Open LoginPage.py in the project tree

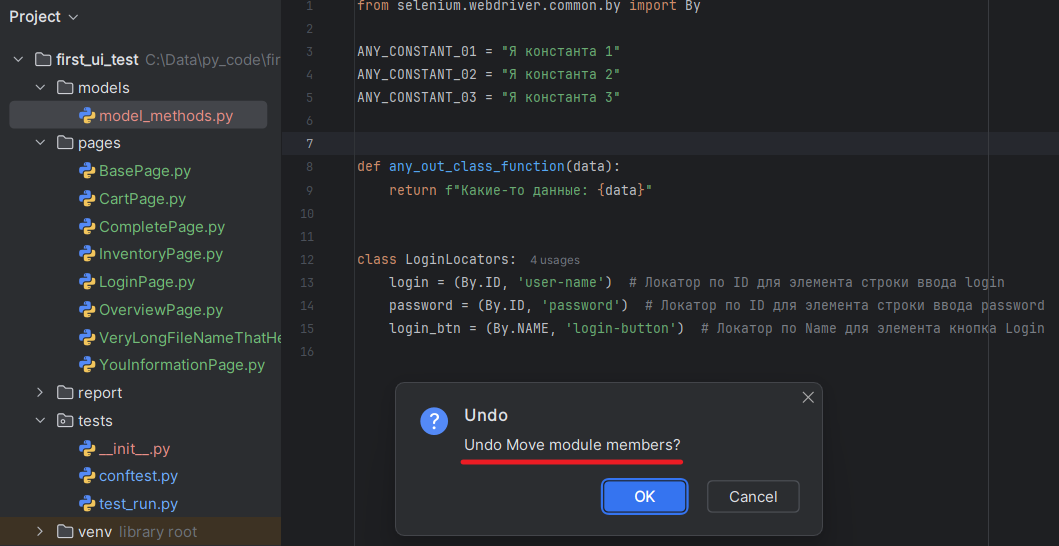(146, 282)
